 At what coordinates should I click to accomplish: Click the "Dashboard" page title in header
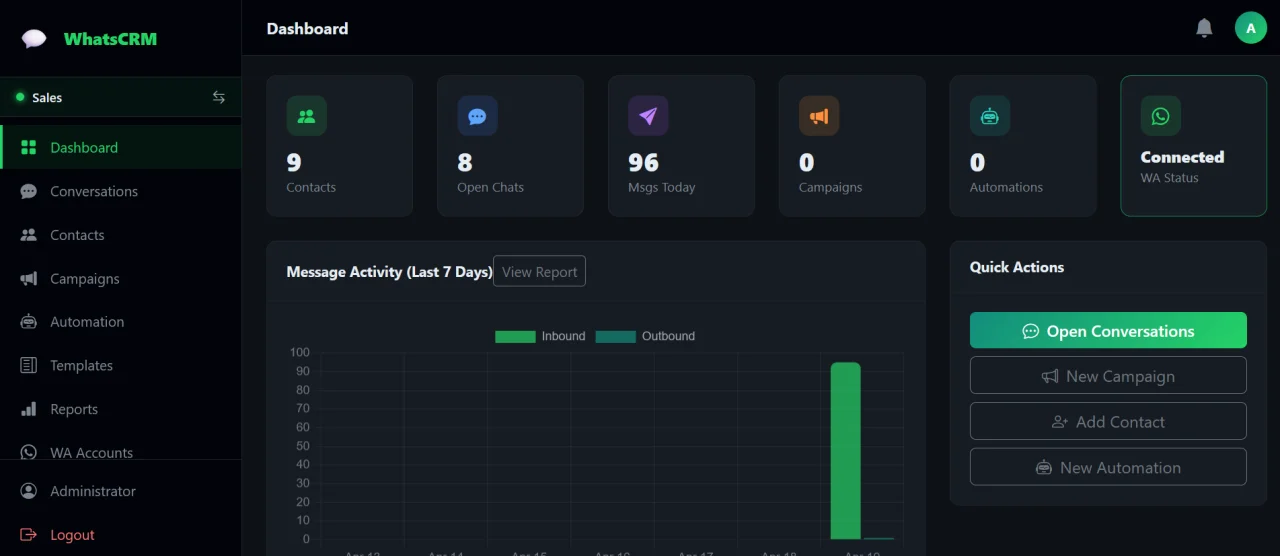pyautogui.click(x=307, y=28)
